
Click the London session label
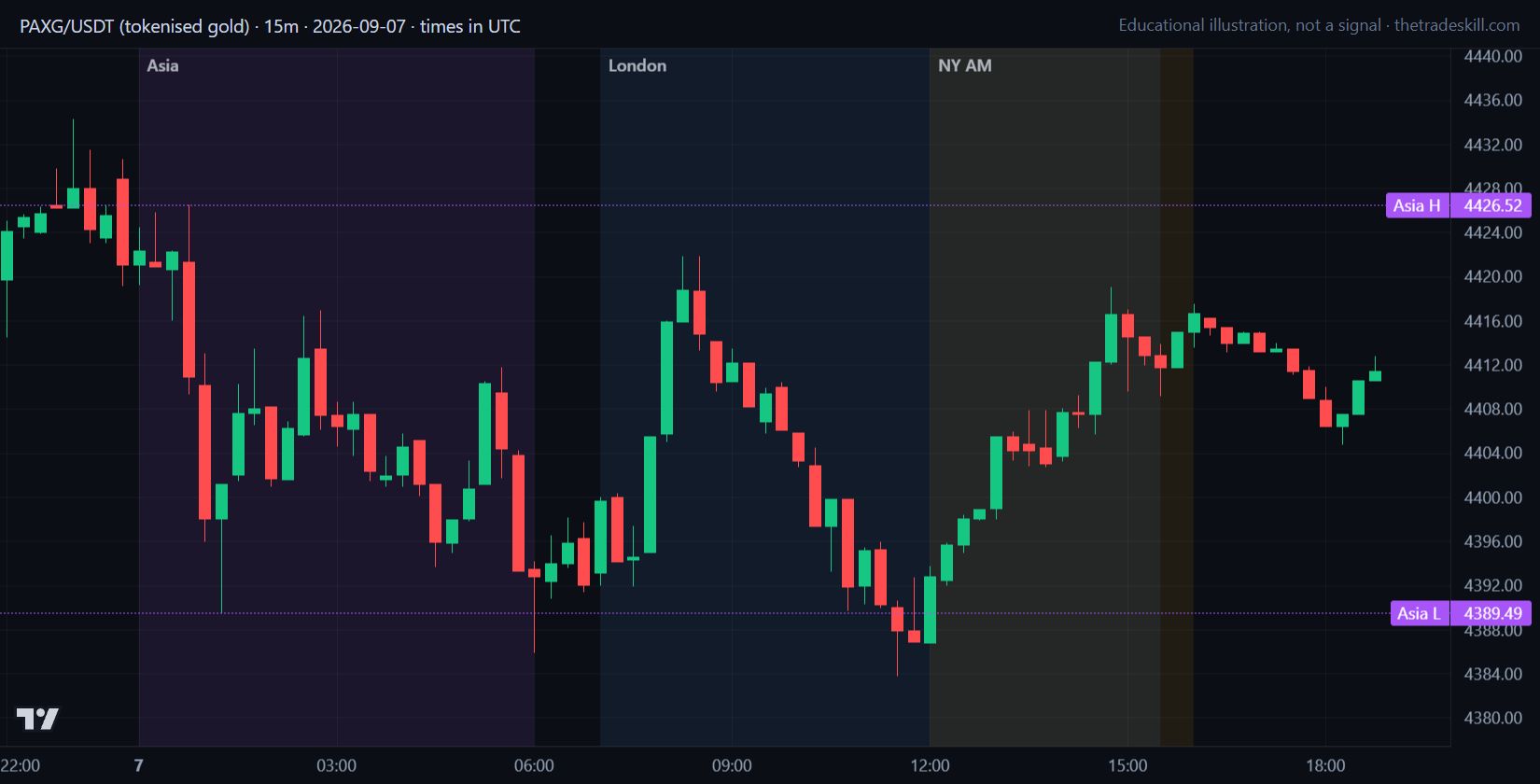click(637, 65)
